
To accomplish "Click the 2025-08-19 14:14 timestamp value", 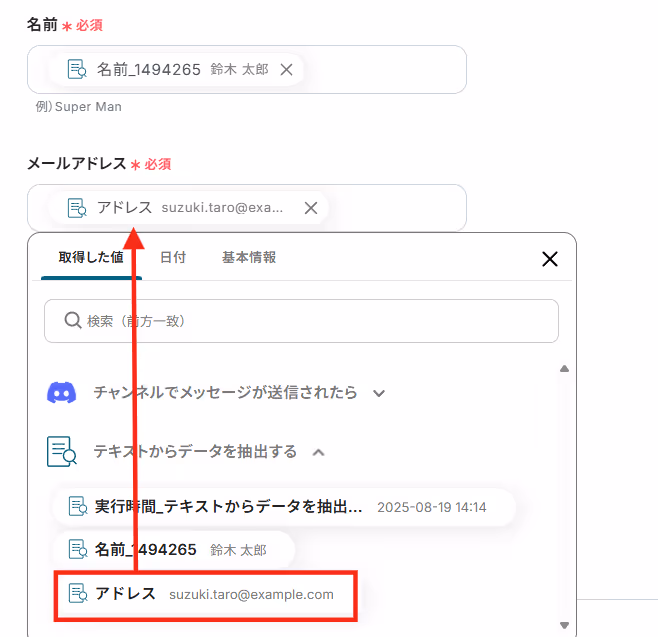I will click(431, 507).
